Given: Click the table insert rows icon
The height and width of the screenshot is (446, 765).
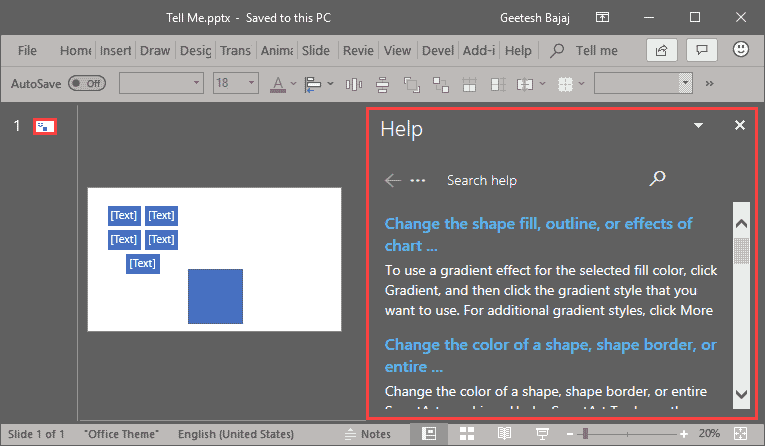Looking at the screenshot, I should pyautogui.click(x=469, y=84).
